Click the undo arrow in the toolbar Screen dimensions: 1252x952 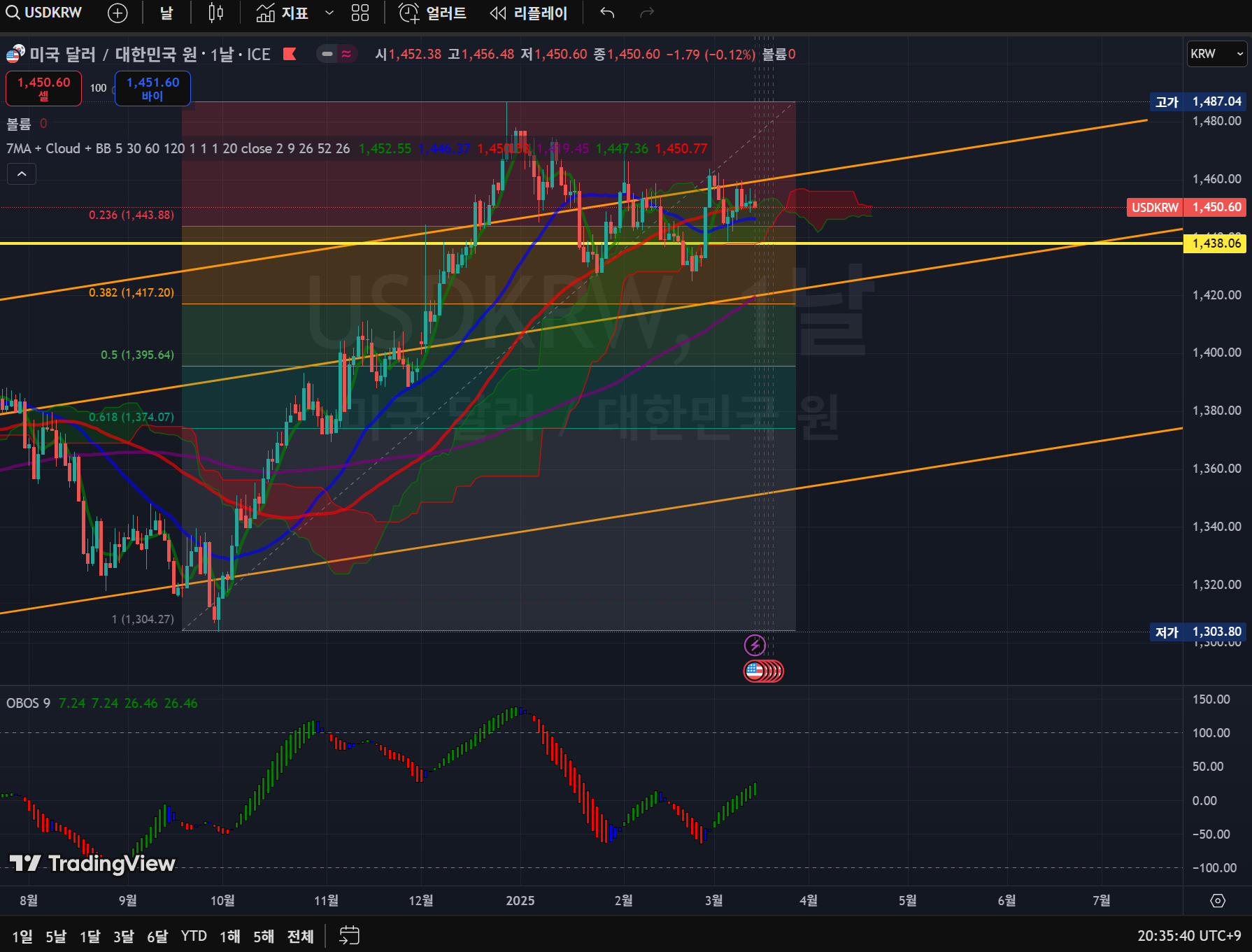607,13
